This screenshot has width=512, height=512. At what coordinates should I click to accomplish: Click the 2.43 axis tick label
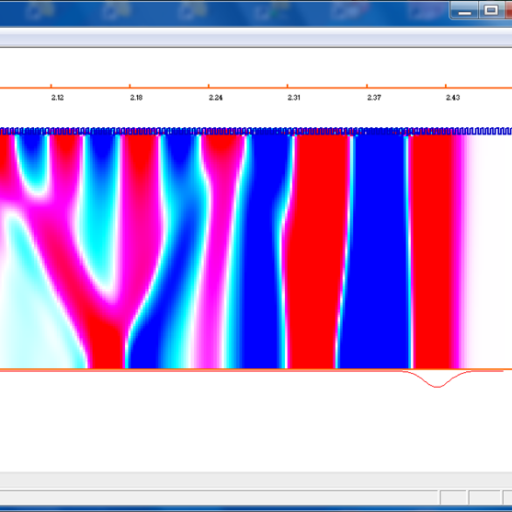(x=453, y=98)
